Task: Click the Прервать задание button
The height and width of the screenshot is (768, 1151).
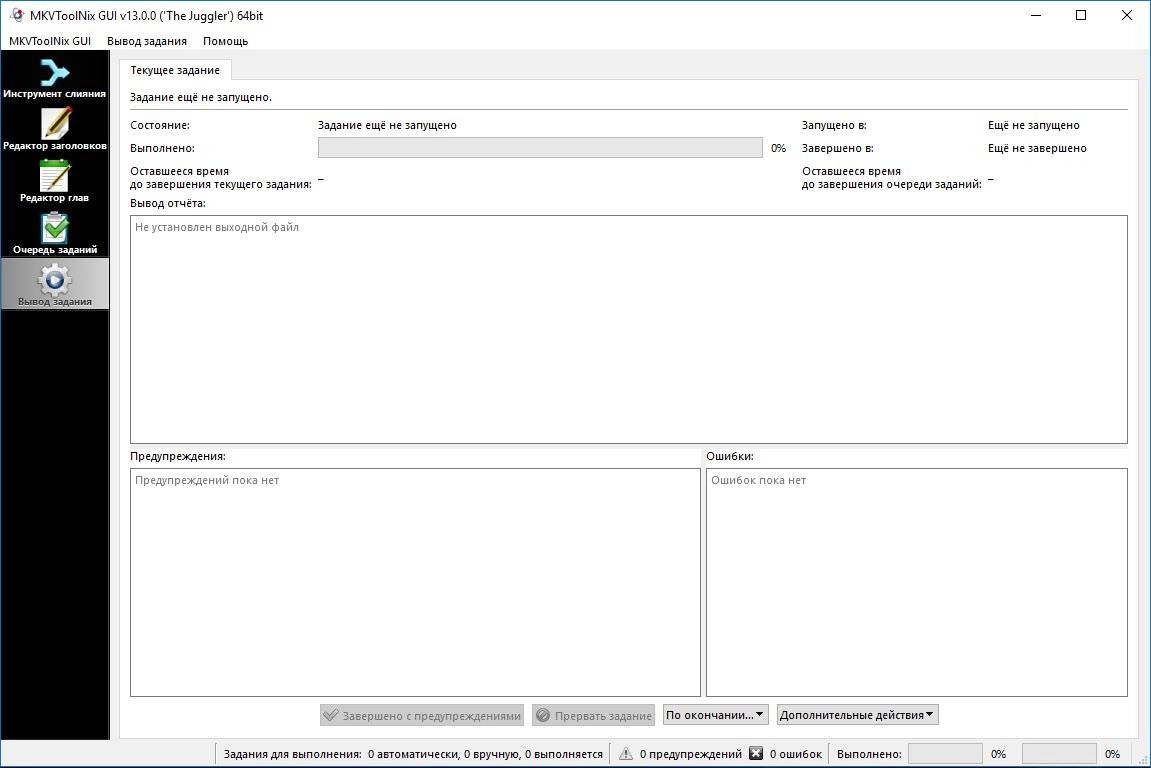Action: coord(593,715)
